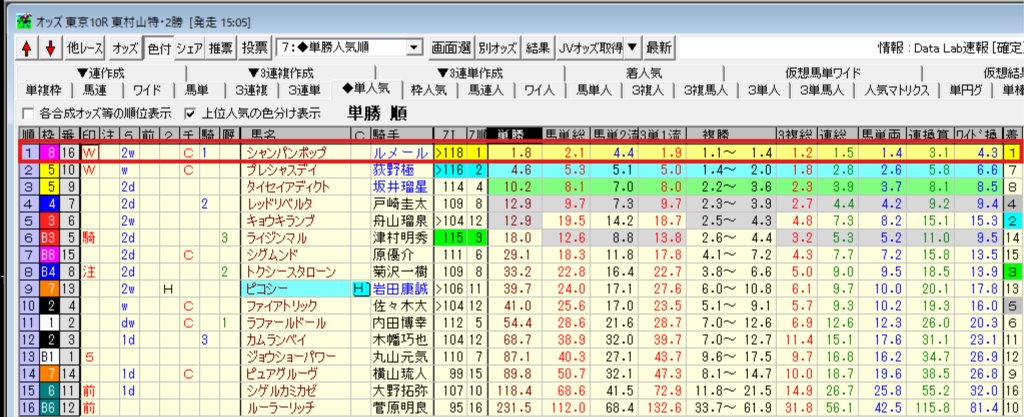Toggle the 色付 toolbar button
This screenshot has width=1024, height=417.
tap(158, 47)
